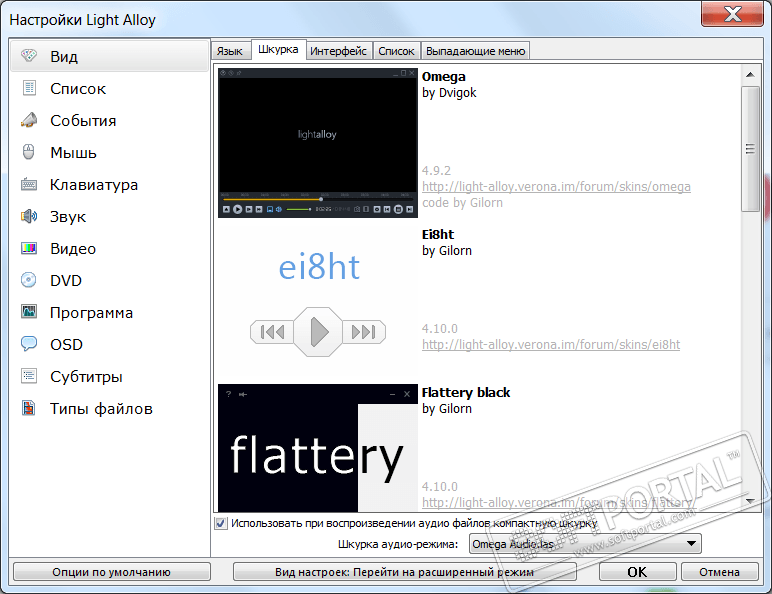Switch settings view to расширенный режим
Image resolution: width=772 pixels, height=594 pixels.
click(x=404, y=572)
